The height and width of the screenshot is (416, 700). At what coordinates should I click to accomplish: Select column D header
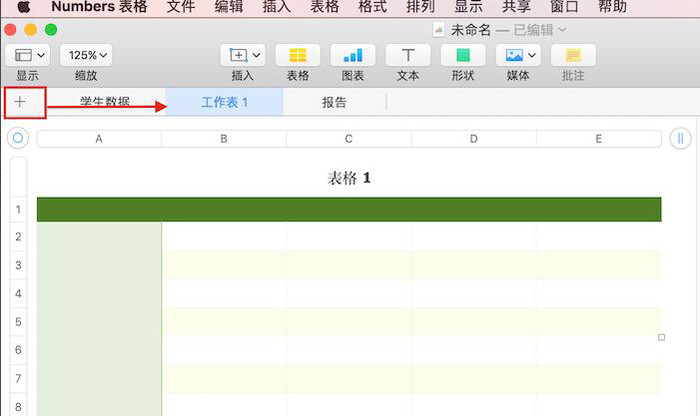point(474,139)
